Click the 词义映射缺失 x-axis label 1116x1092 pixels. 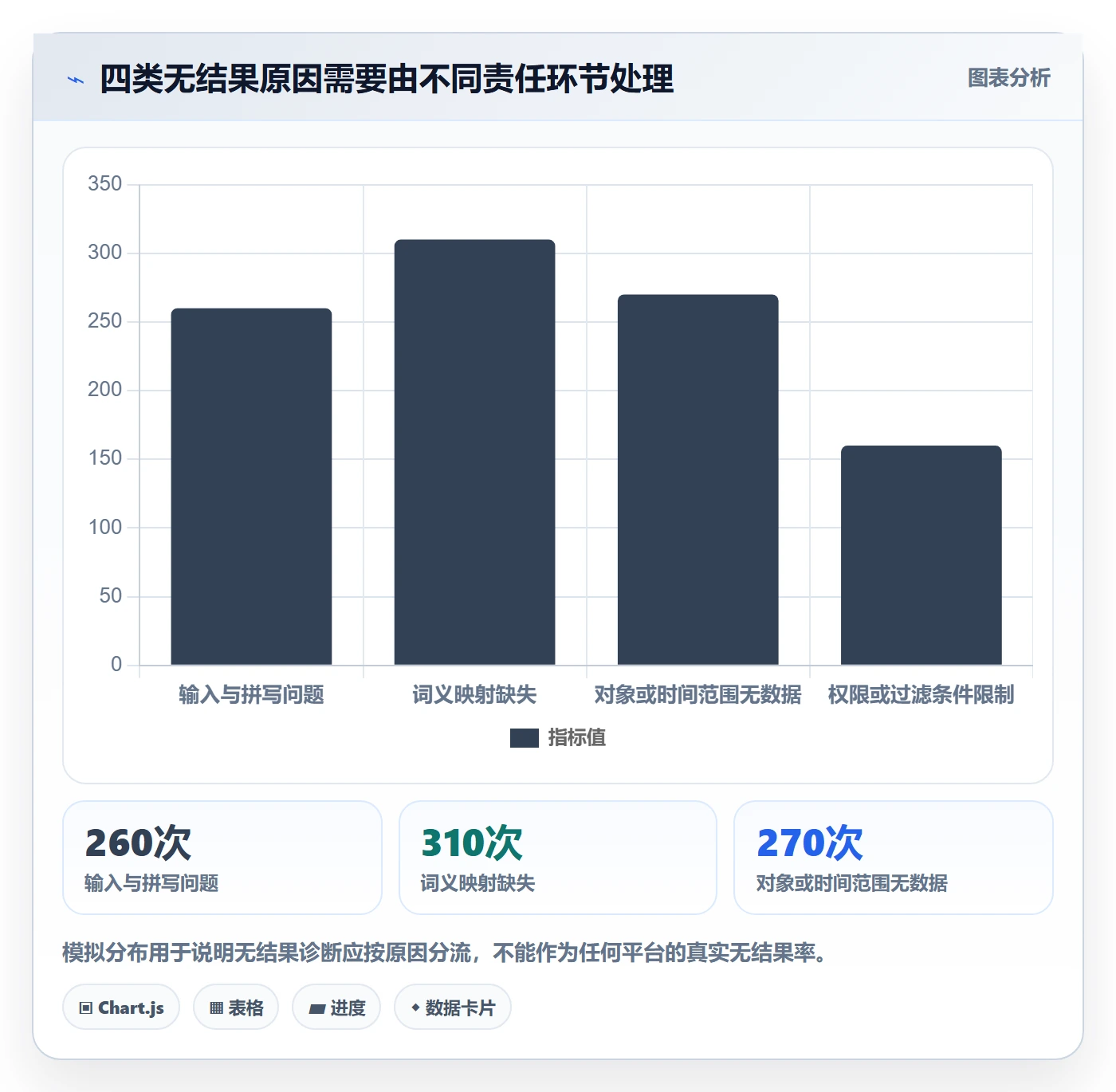tap(474, 695)
